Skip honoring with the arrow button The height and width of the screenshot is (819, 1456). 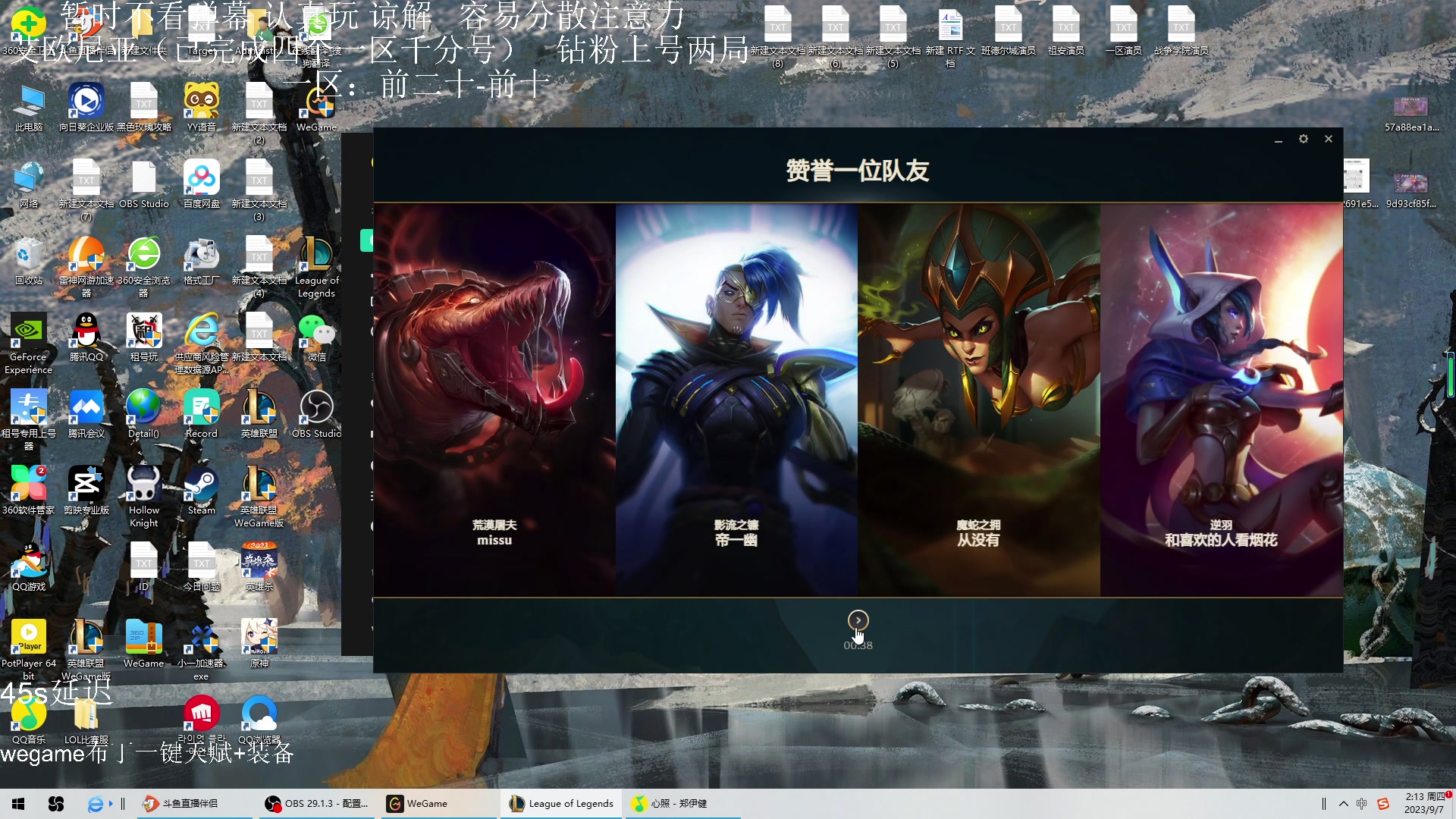[858, 620]
